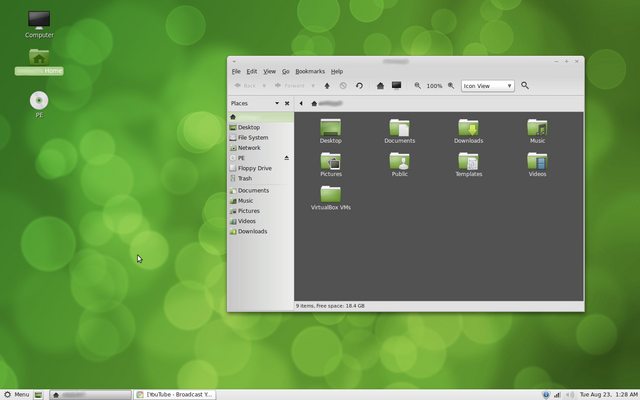Select the Home folder on desktop
The image size is (640, 400).
(x=39, y=62)
